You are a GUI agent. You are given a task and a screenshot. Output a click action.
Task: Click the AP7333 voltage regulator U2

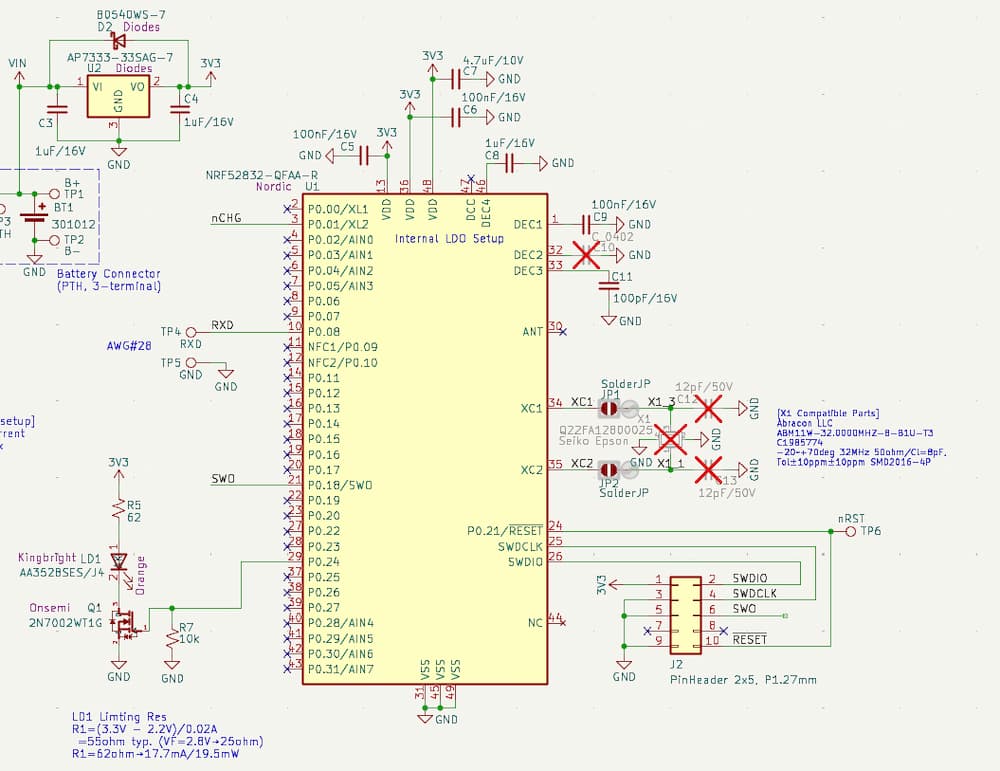click(x=118, y=98)
